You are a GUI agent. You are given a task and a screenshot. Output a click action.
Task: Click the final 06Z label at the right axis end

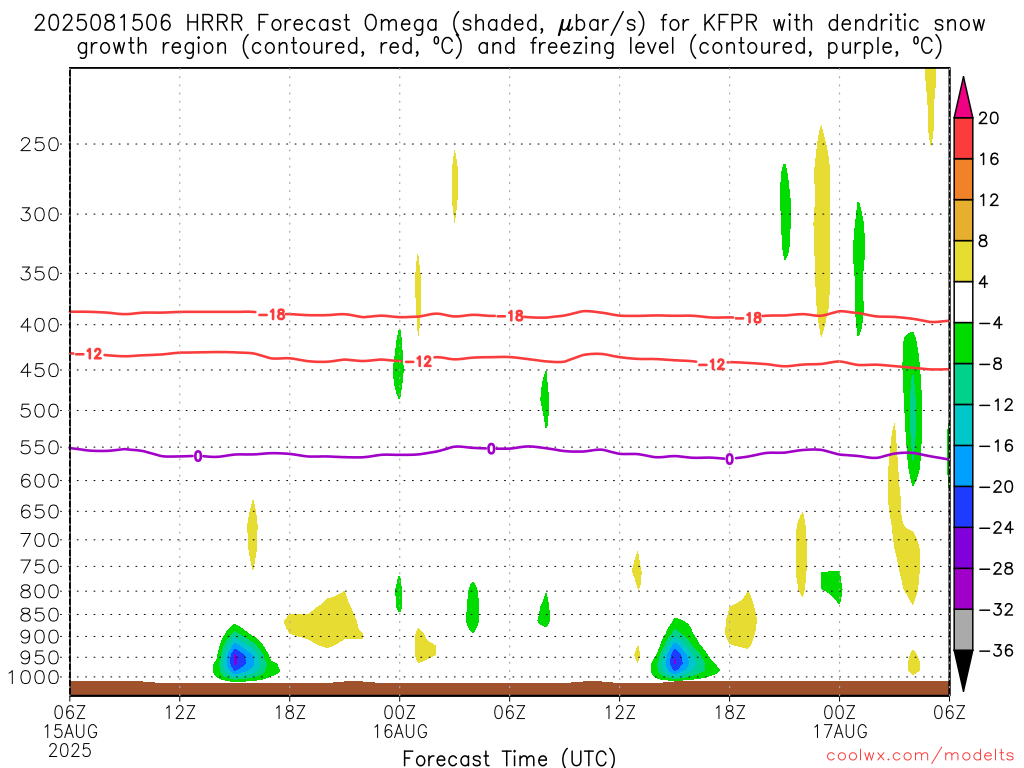[x=949, y=712]
